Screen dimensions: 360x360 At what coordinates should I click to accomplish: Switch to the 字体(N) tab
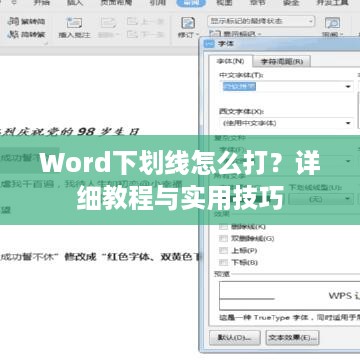[x=230, y=61]
